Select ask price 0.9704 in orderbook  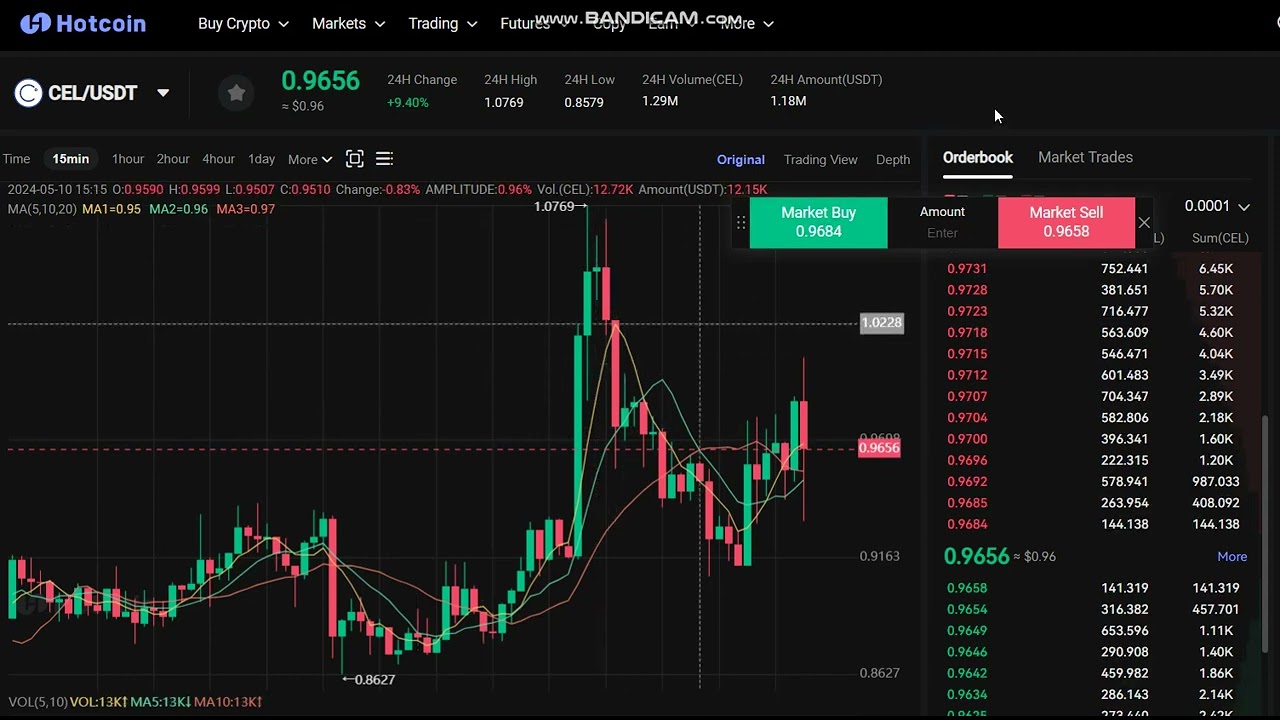[x=967, y=418]
